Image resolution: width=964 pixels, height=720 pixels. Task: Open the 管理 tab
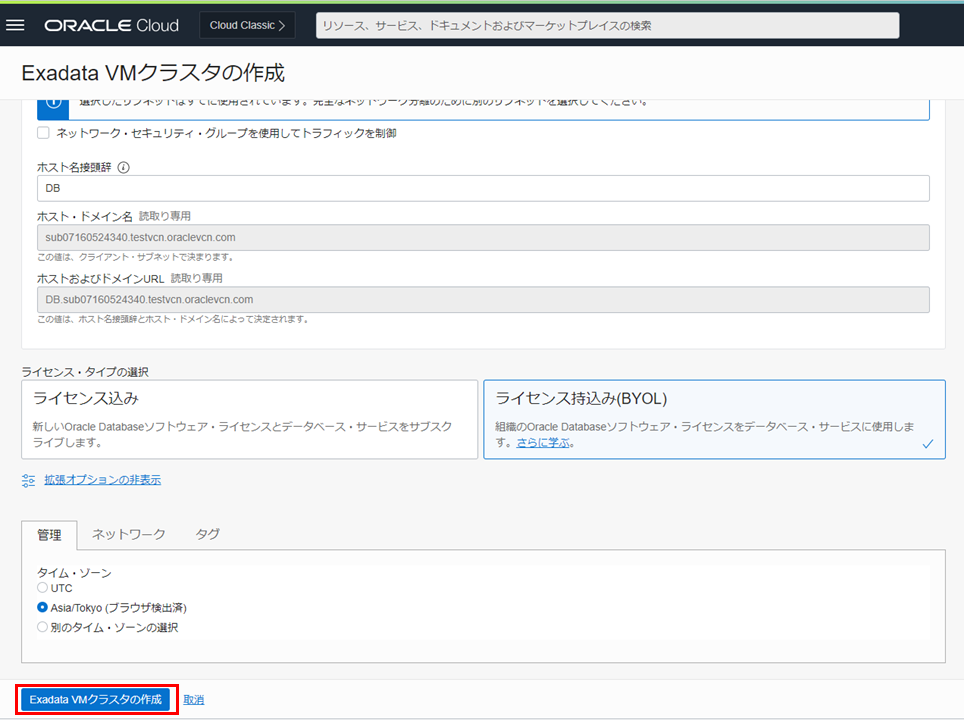(x=49, y=534)
